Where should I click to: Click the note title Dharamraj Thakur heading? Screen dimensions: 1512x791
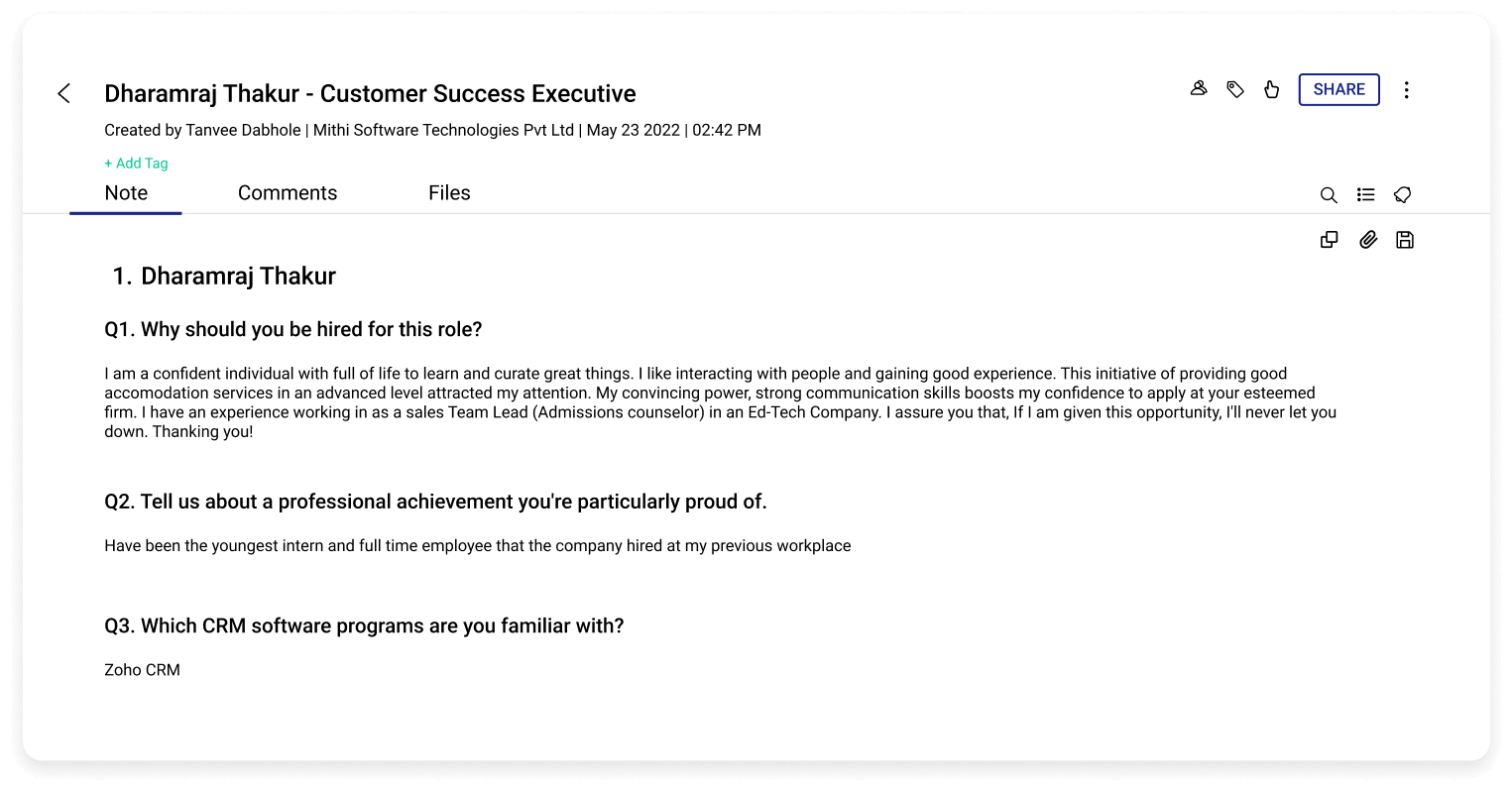238,276
